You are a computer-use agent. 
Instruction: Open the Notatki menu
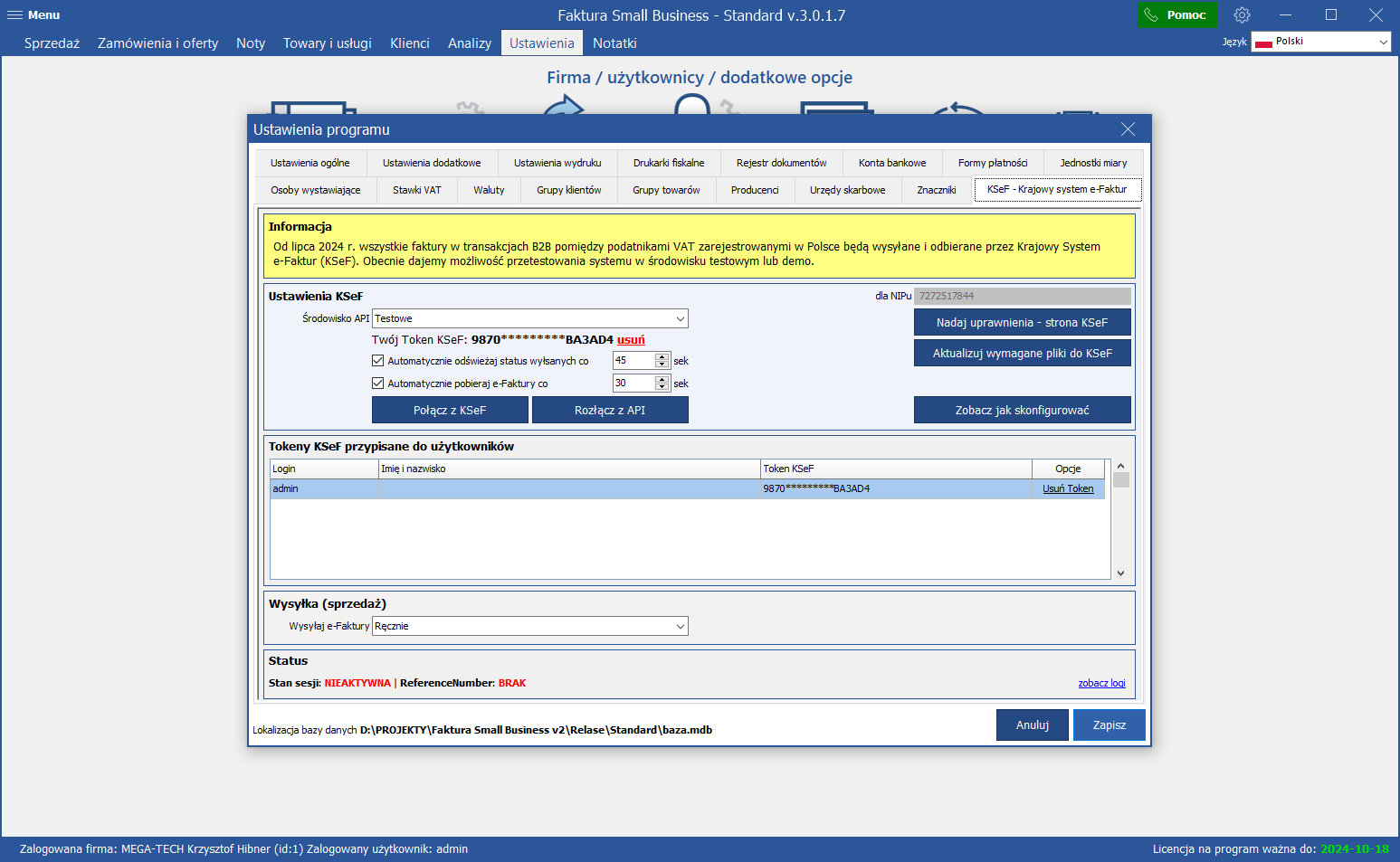click(614, 43)
